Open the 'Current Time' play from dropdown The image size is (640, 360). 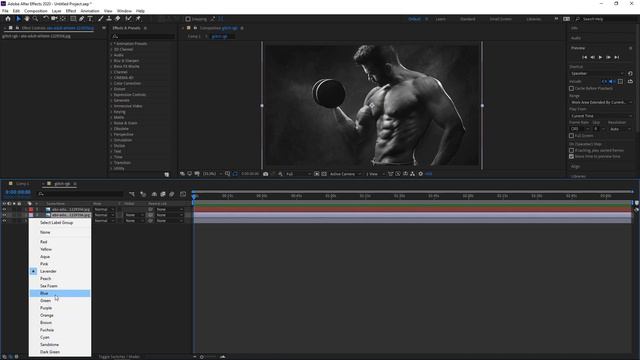[601, 116]
